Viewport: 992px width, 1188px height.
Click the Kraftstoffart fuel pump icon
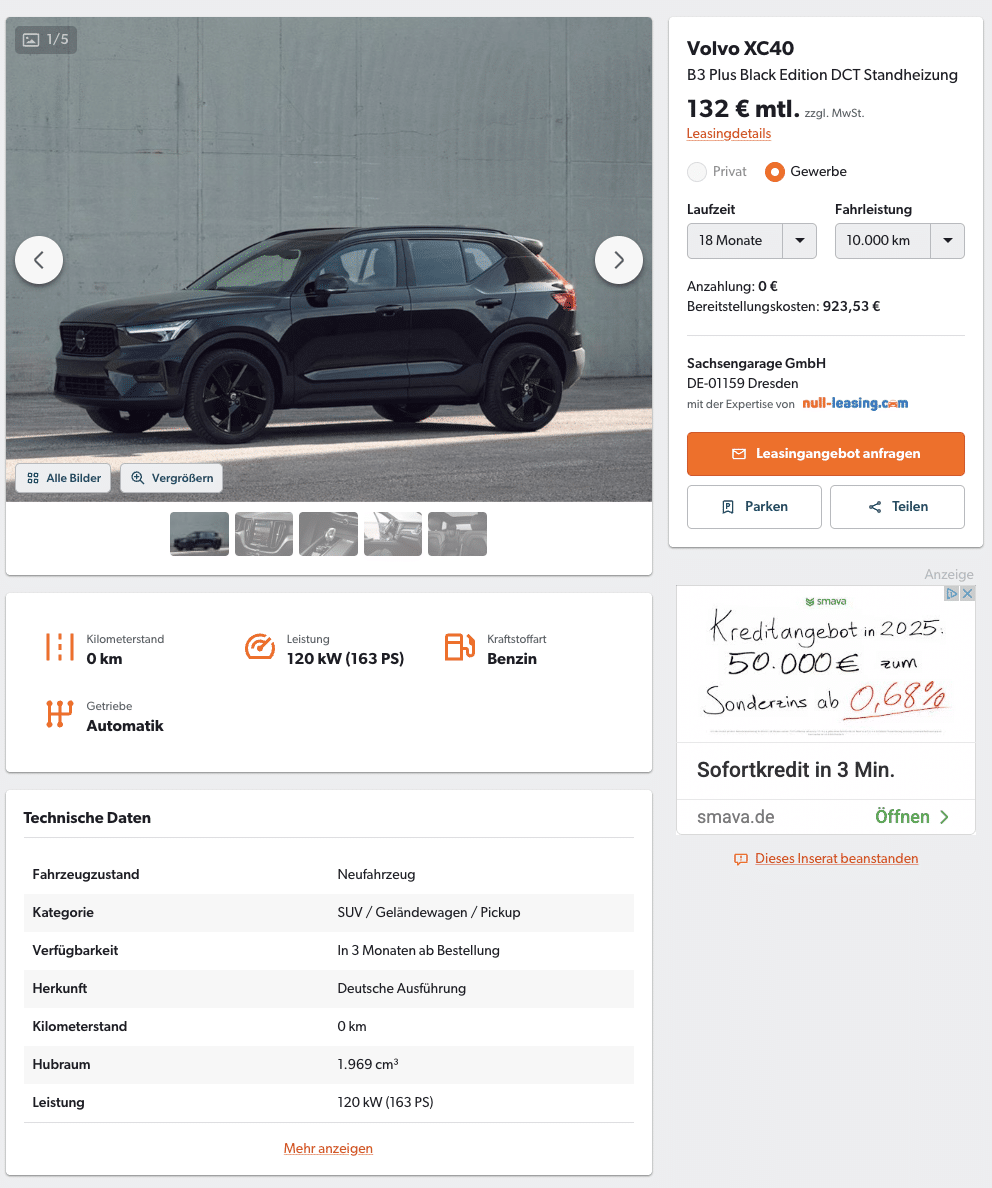[x=459, y=646]
